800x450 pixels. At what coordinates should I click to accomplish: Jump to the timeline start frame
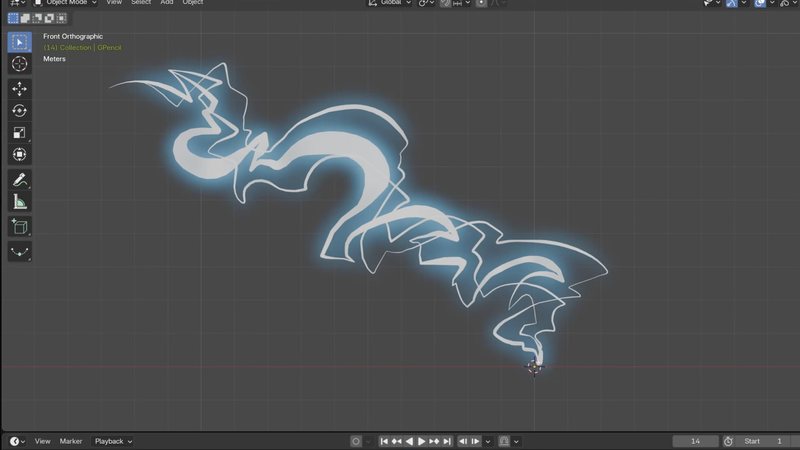(x=384, y=441)
